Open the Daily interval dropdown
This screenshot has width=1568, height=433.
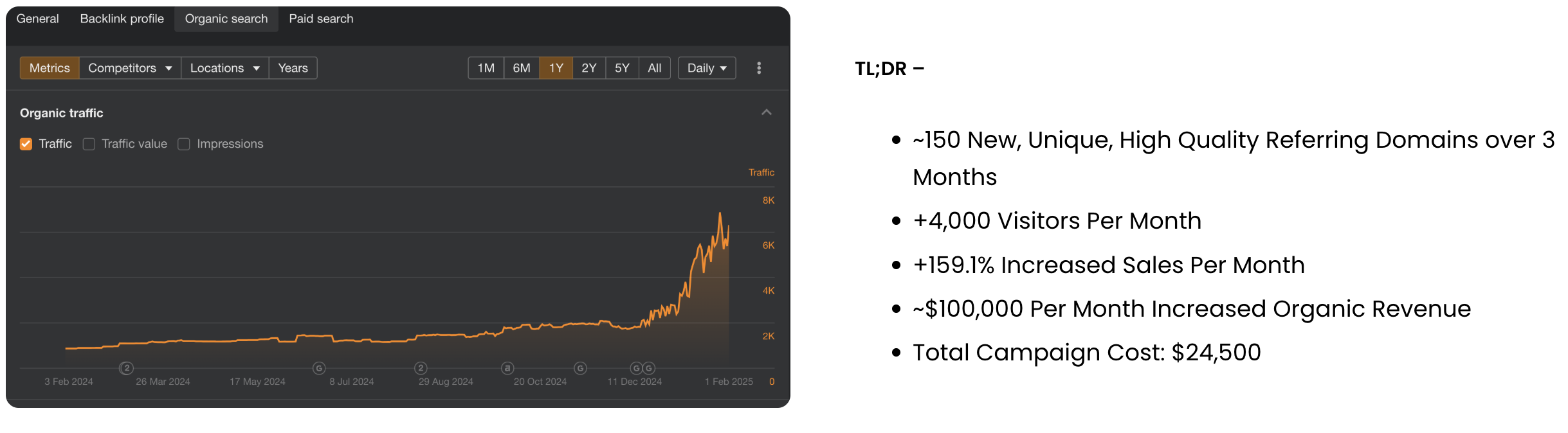pyautogui.click(x=706, y=68)
